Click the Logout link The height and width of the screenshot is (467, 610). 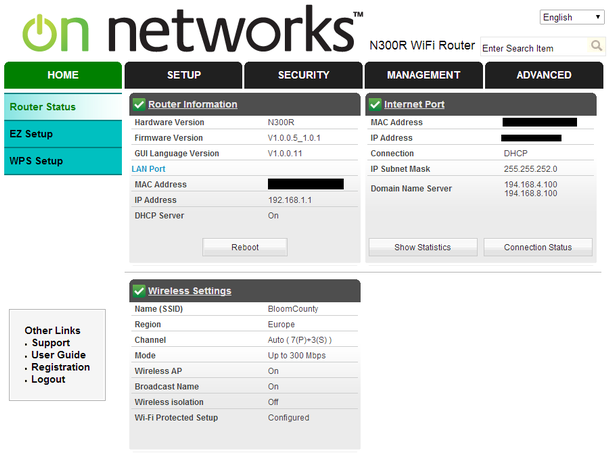coord(48,379)
